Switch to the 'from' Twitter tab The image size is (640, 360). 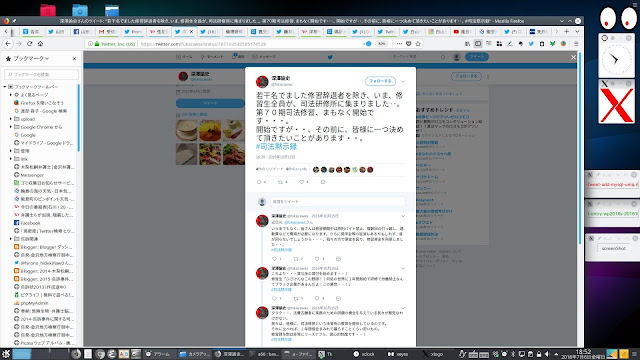pyautogui.click(x=133, y=31)
